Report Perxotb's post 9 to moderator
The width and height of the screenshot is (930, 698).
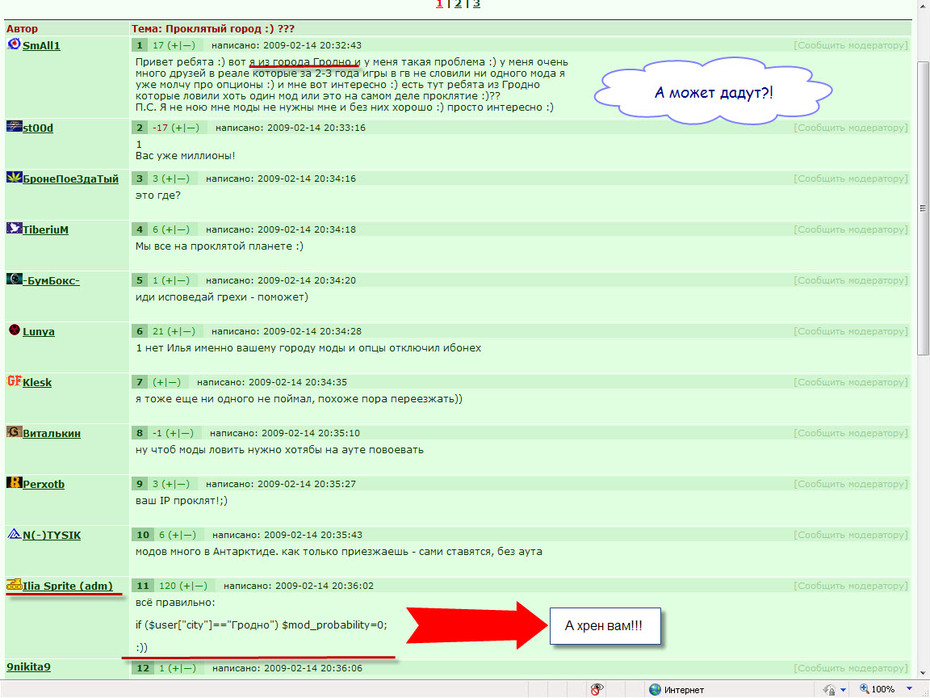coord(851,485)
